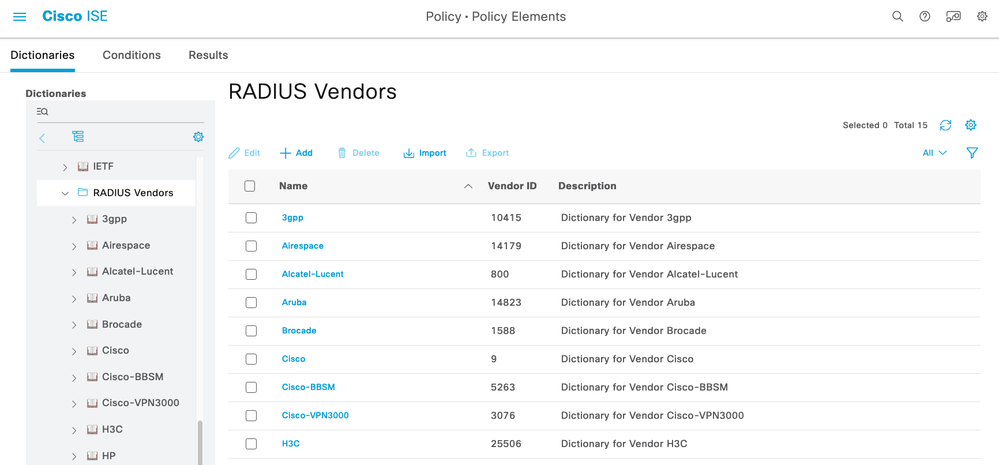Click the Airespace book icon in tree
The image size is (999, 465).
point(92,245)
